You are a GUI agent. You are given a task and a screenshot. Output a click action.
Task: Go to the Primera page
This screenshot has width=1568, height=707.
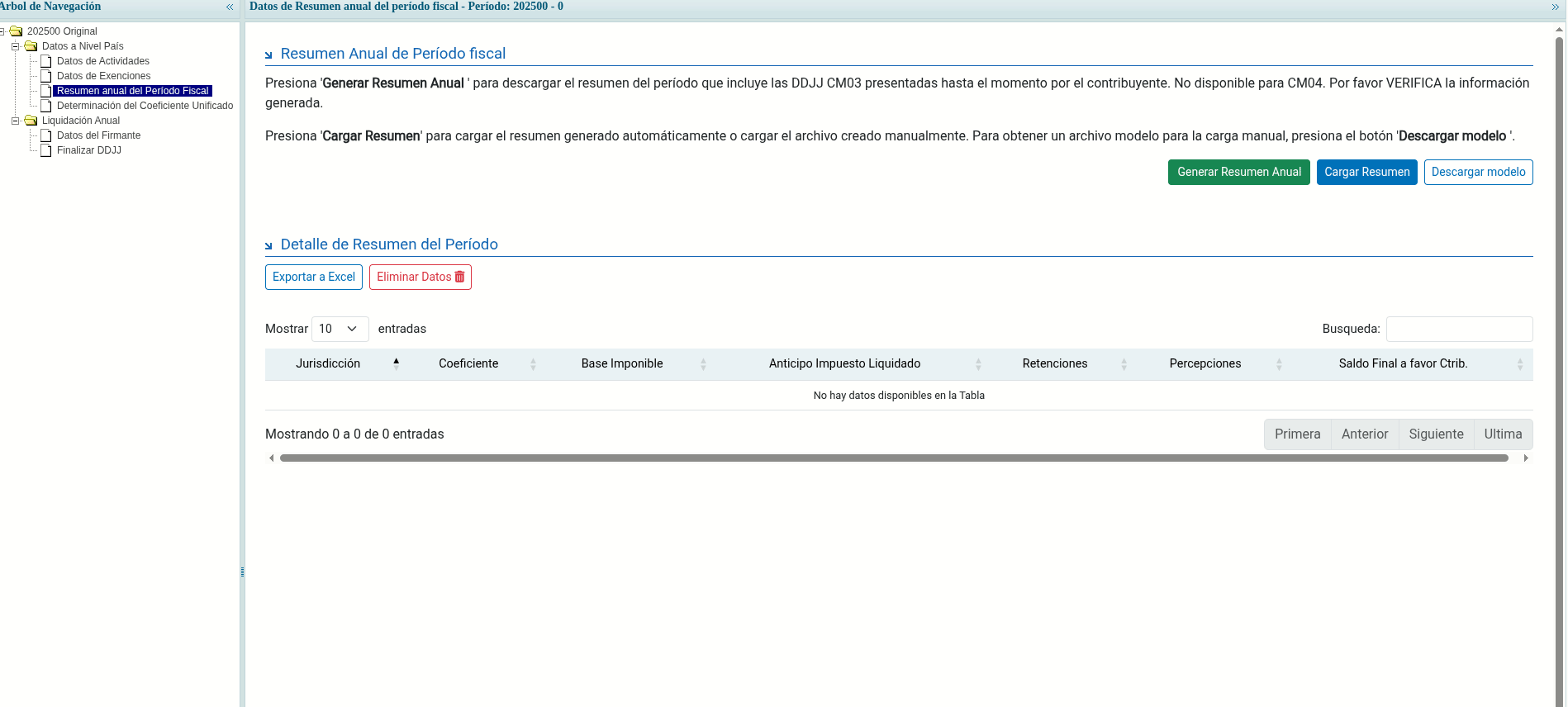(x=1297, y=434)
